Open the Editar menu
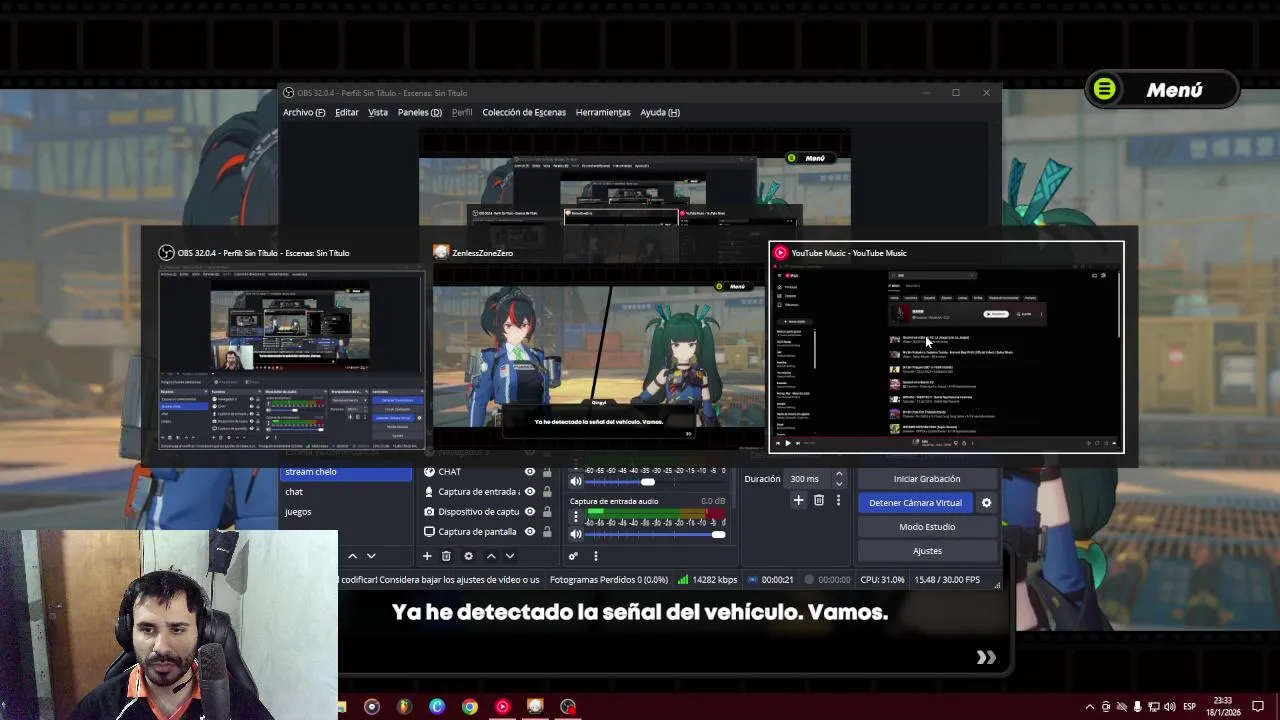The image size is (1280, 720). [x=347, y=113]
